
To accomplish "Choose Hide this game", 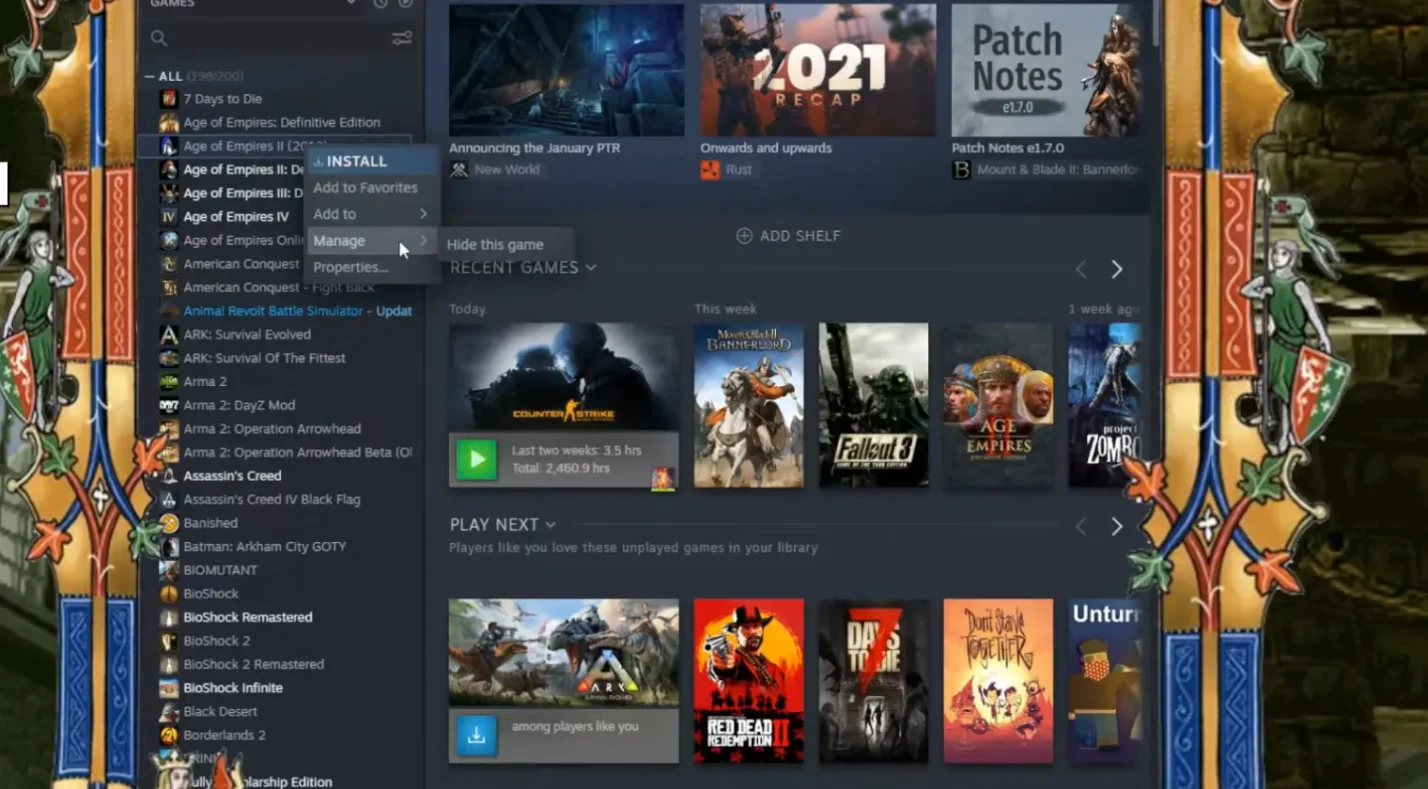I will click(x=495, y=244).
